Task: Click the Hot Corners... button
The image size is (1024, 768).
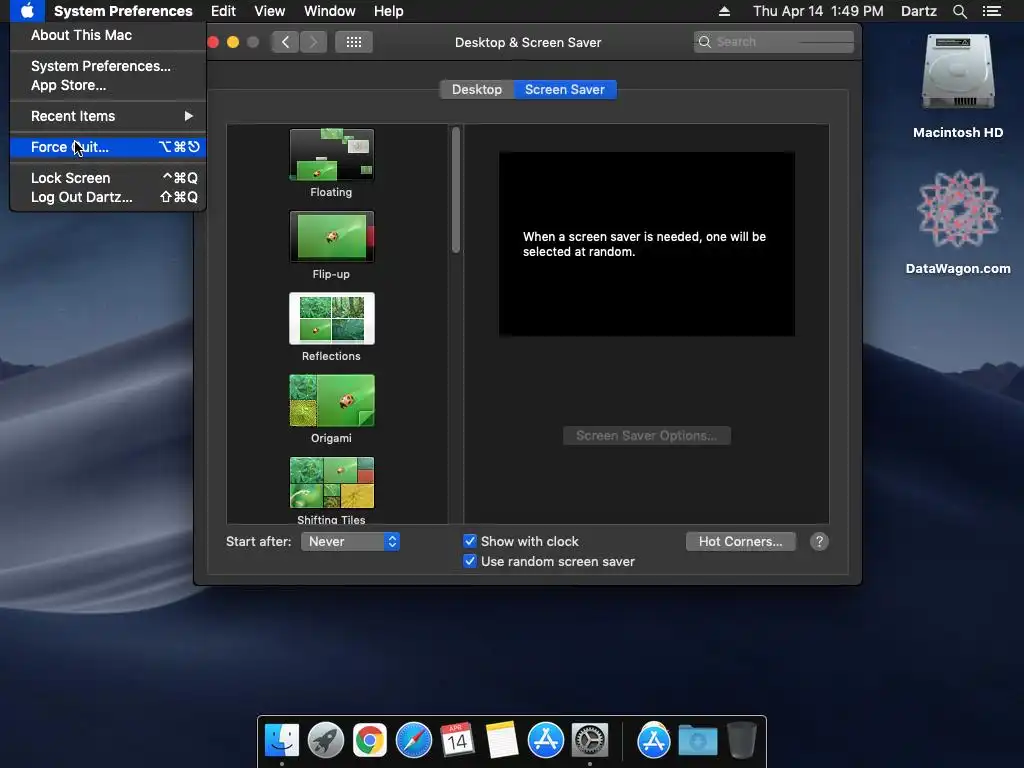Action: coord(741,541)
